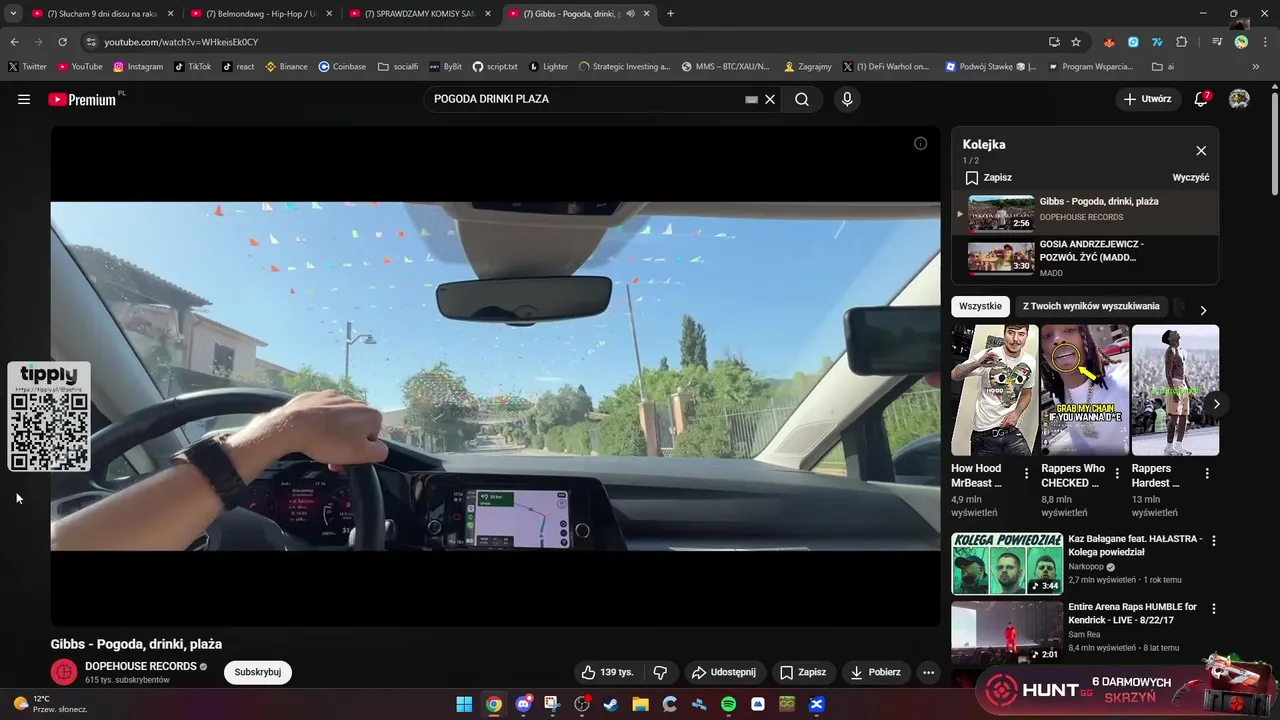
Task: Bookmark this page with the star icon
Action: coord(1076,42)
